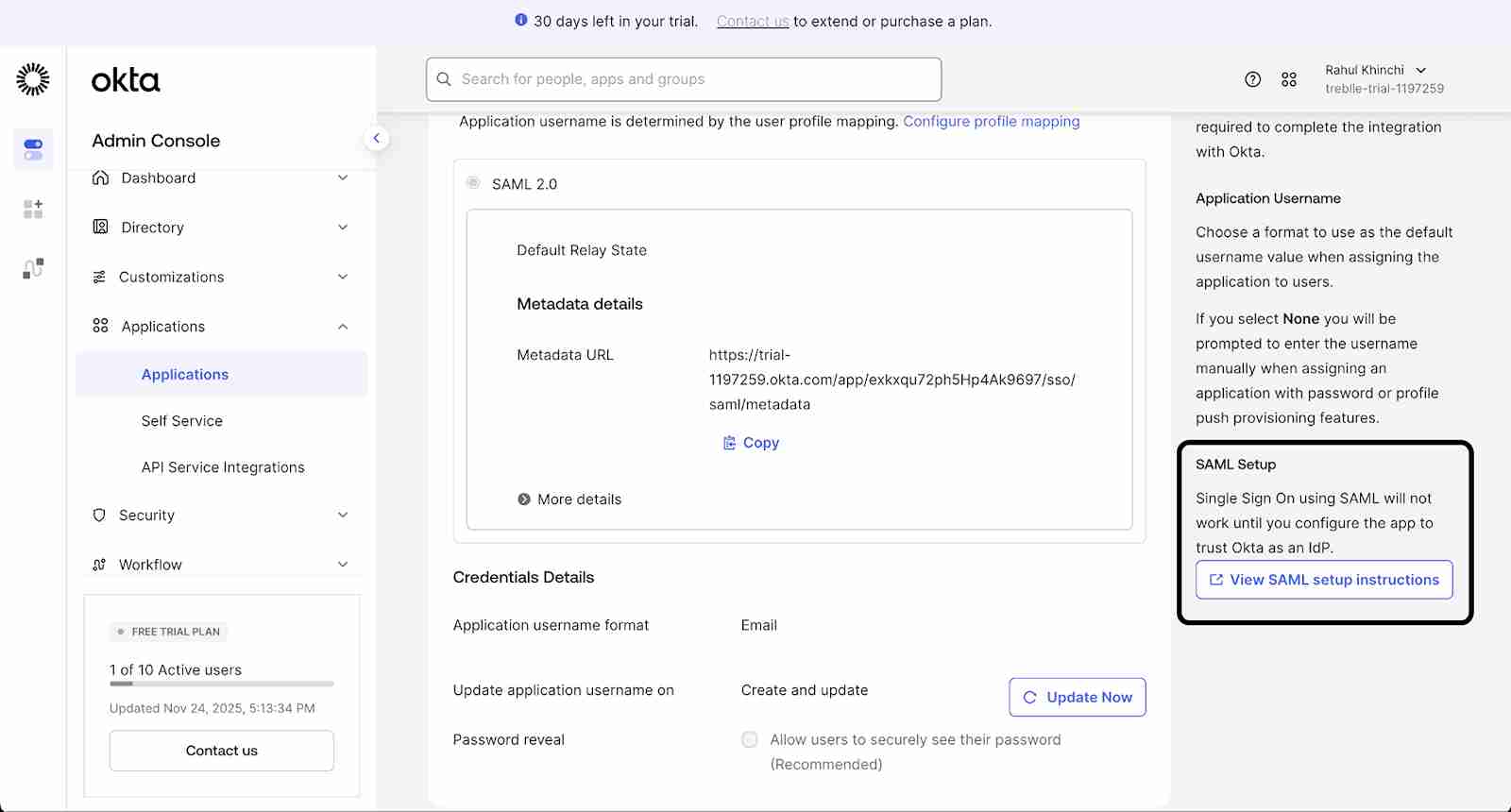Focus the people, apps and groups search field
This screenshot has width=1511, height=812.
point(684,79)
